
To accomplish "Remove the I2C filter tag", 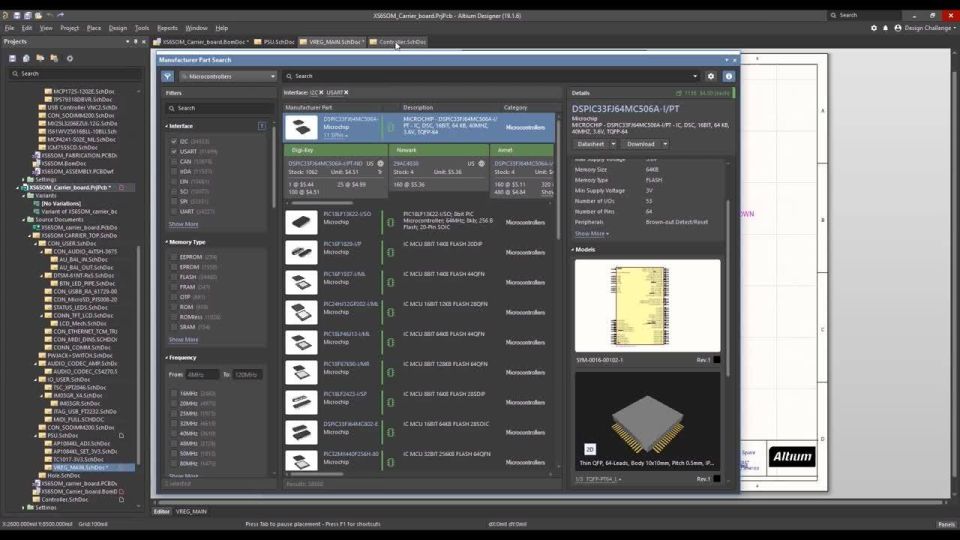I will click(x=321, y=92).
